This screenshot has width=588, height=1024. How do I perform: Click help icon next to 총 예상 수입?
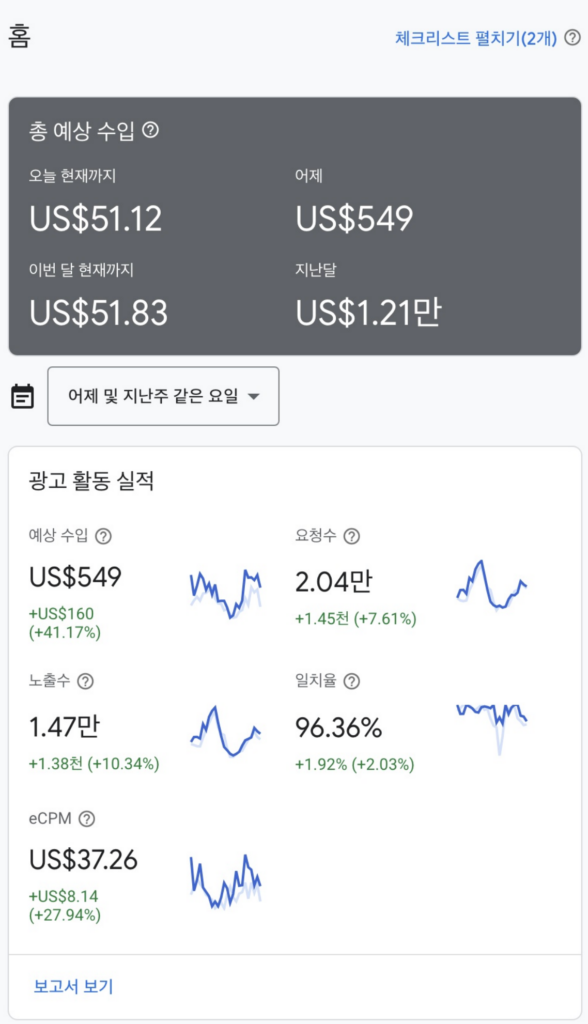(150, 130)
